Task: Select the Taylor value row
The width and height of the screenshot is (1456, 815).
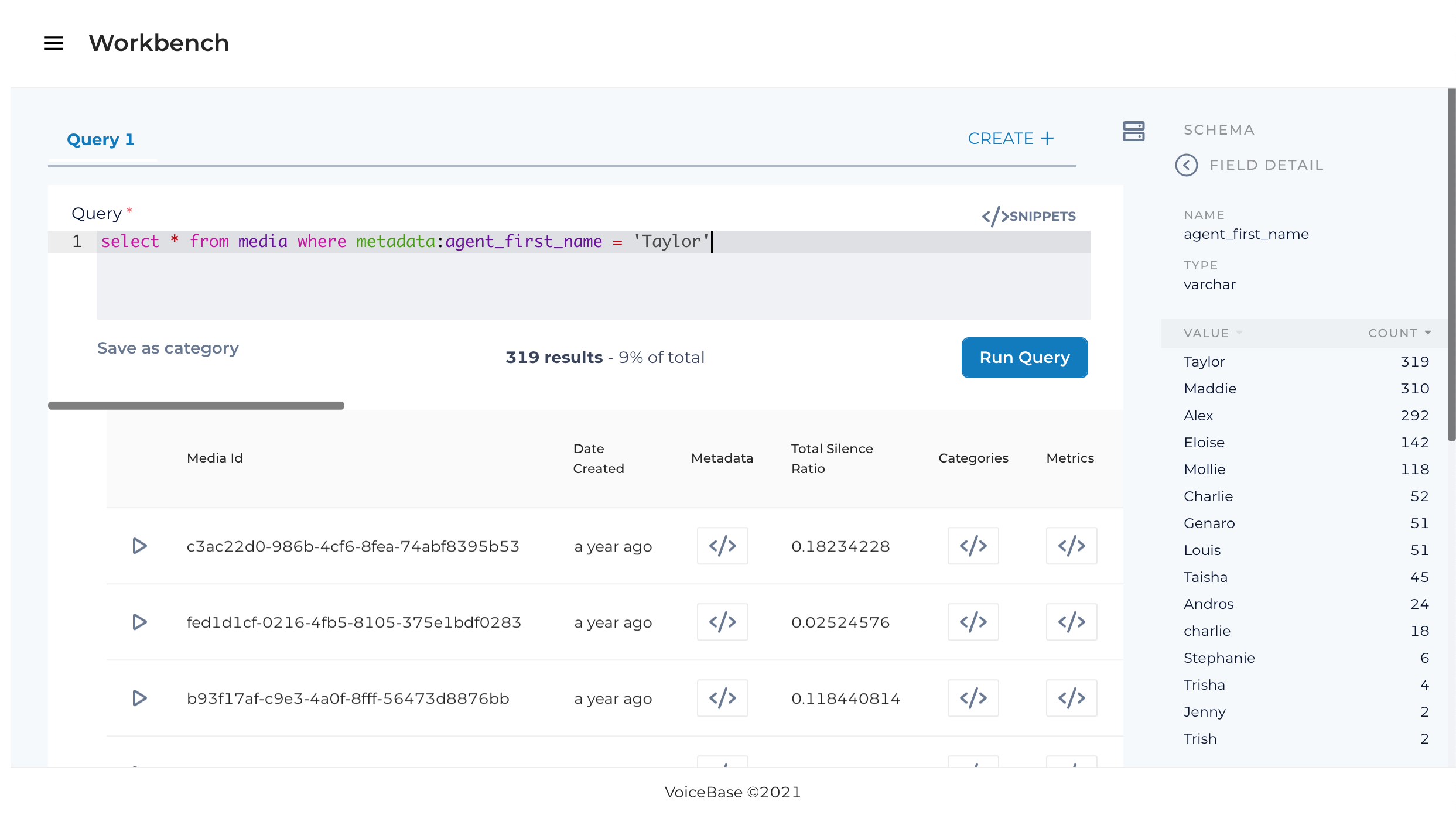Action: tap(1306, 362)
